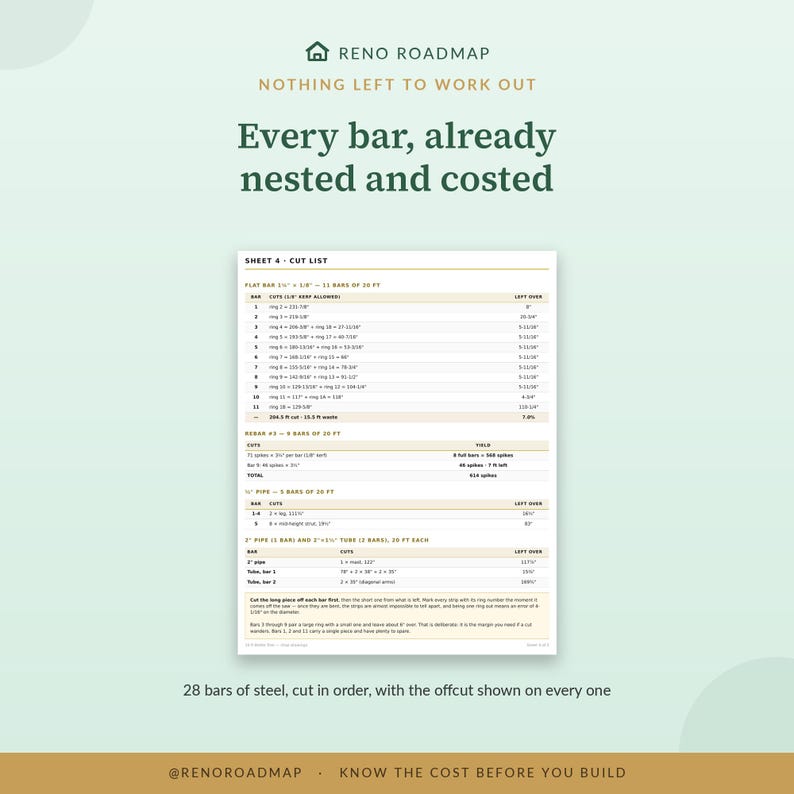Click the rebar table 'YIELD' column header
The width and height of the screenshot is (794, 794).
[x=483, y=445]
